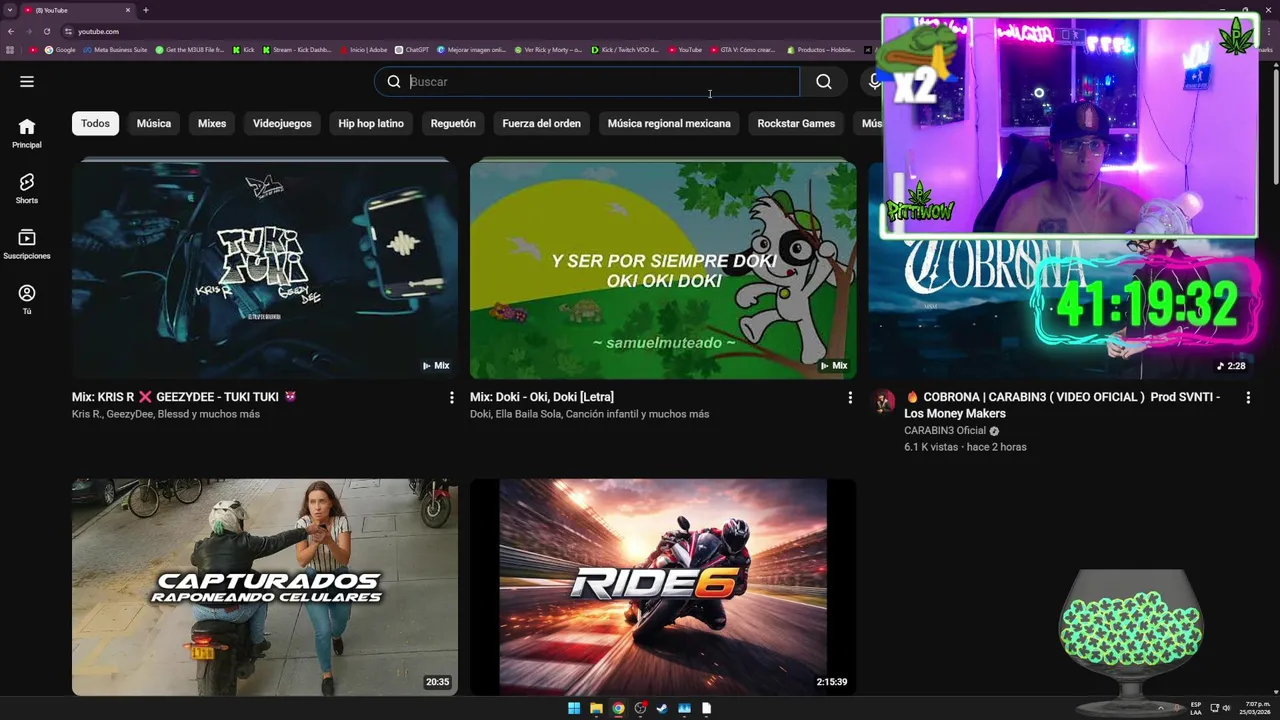
Task: Open ESP LAA keyboard language switcher
Action: (x=1196, y=708)
